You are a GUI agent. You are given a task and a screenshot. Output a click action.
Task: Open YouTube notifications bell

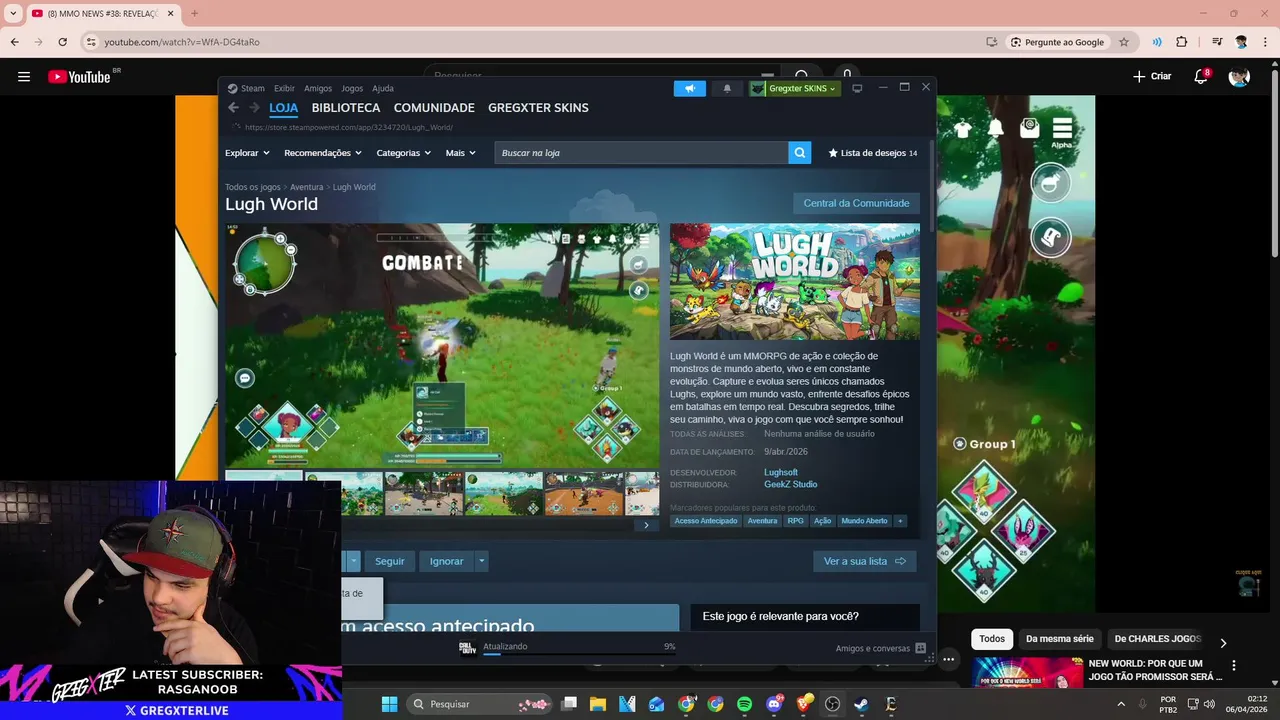click(x=1201, y=77)
